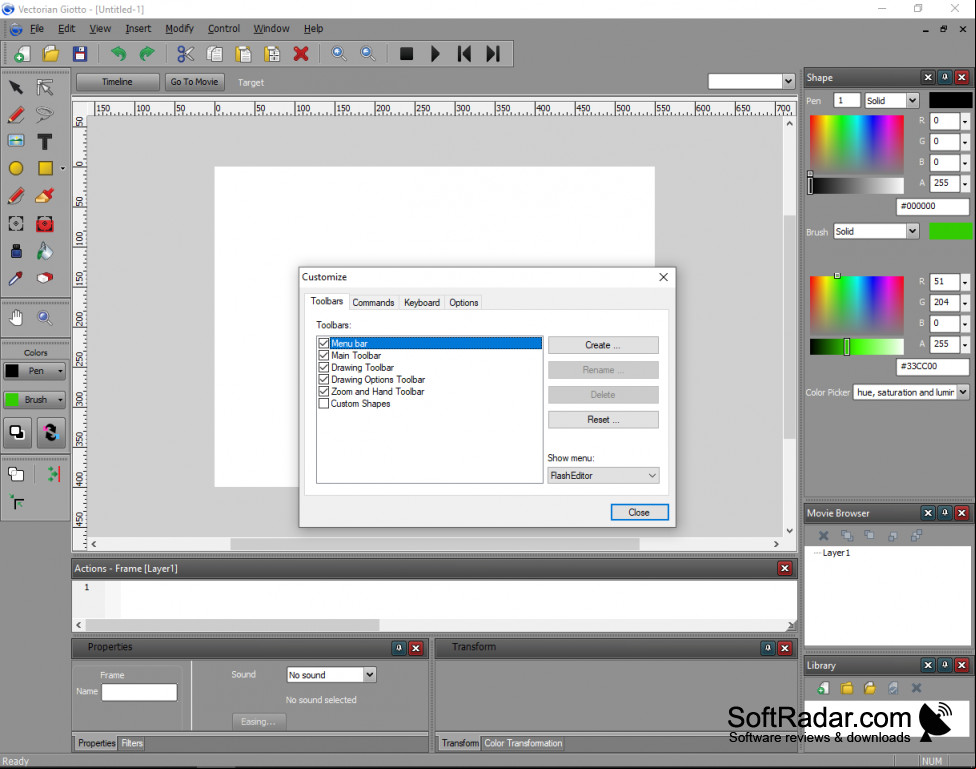
Task: Open the Pen color dropdown in Colors
Action: tap(35, 371)
